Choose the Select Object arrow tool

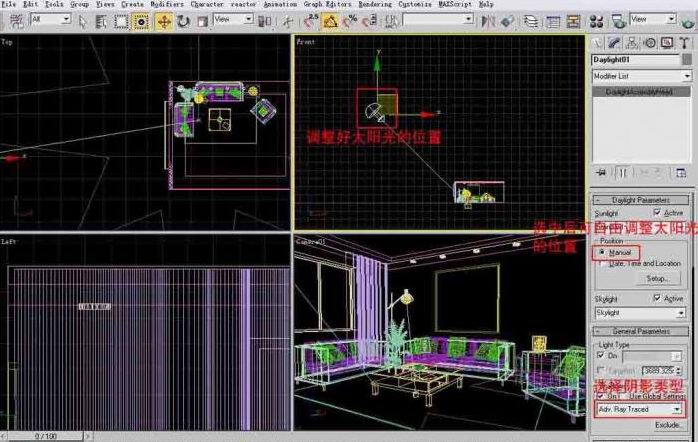pos(82,21)
